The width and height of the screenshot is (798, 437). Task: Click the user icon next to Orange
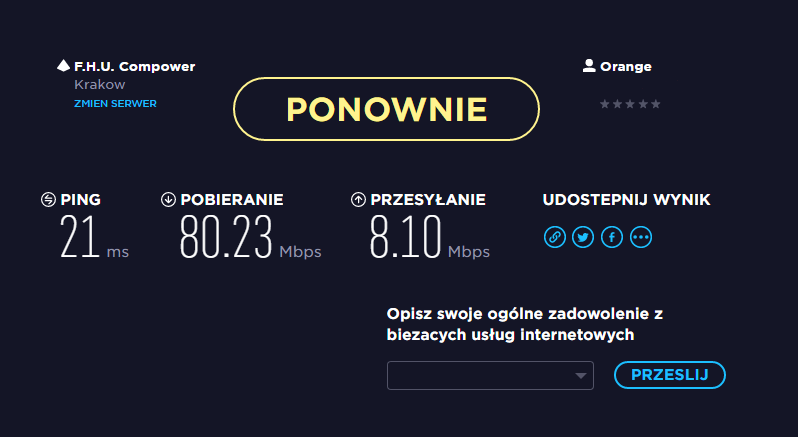point(589,66)
